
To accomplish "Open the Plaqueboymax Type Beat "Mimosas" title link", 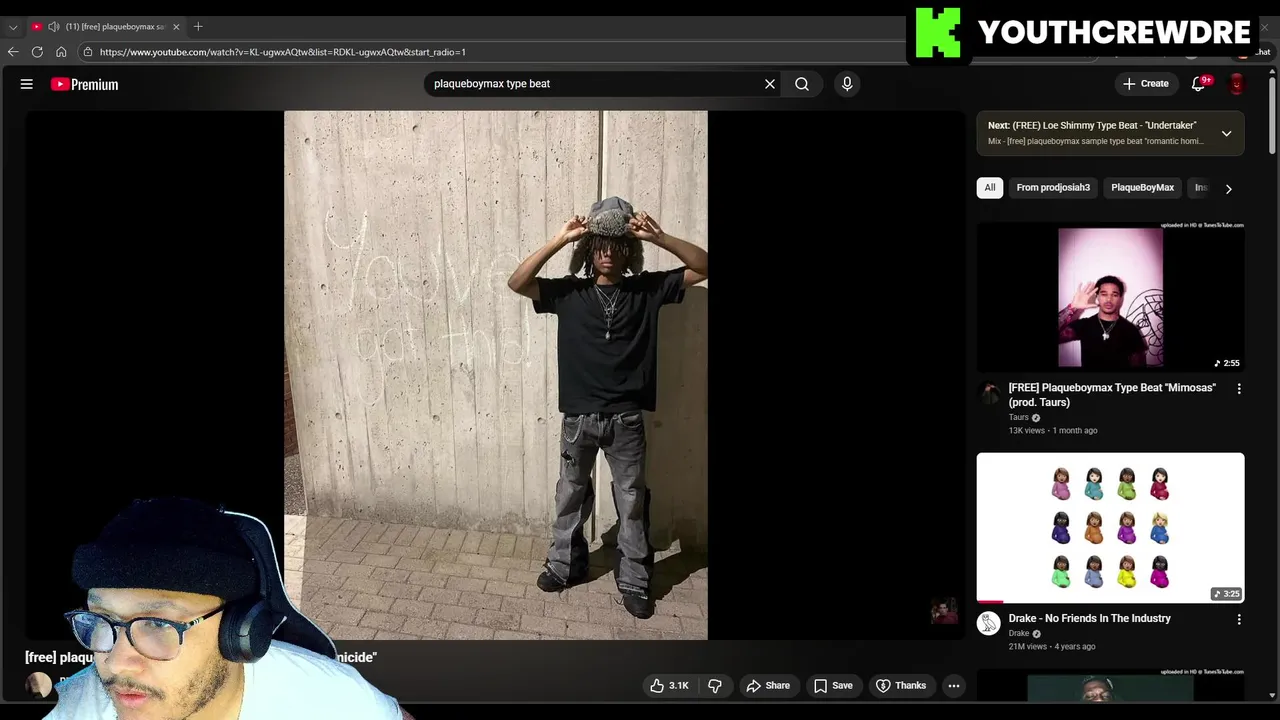I will pyautogui.click(x=1112, y=395).
